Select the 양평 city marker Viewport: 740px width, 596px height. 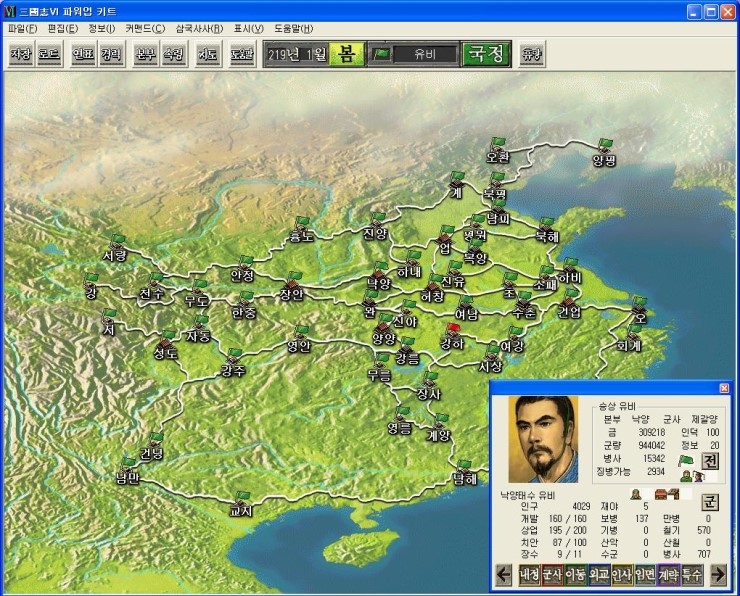[x=604, y=153]
